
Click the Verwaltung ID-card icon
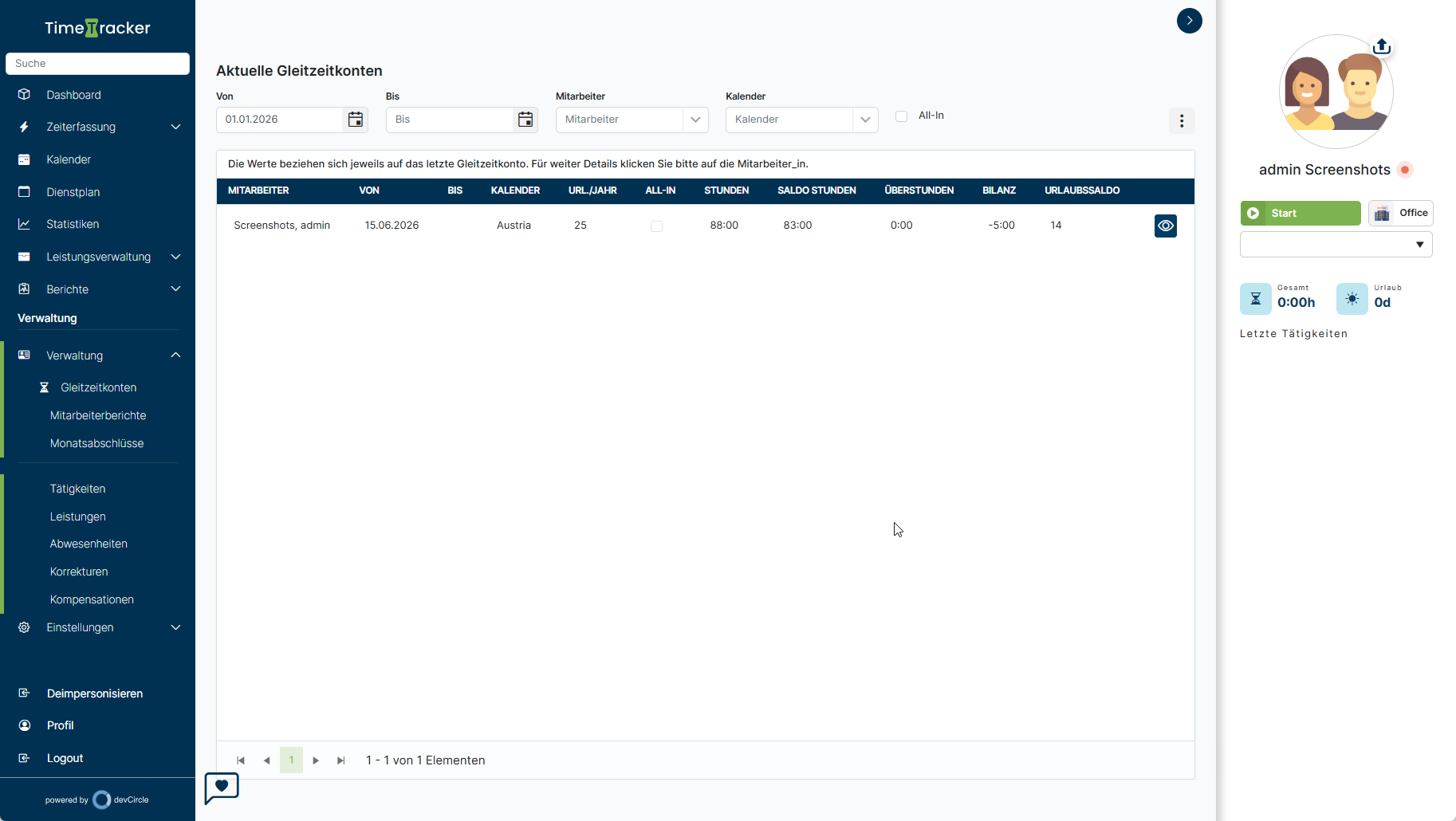coord(24,355)
